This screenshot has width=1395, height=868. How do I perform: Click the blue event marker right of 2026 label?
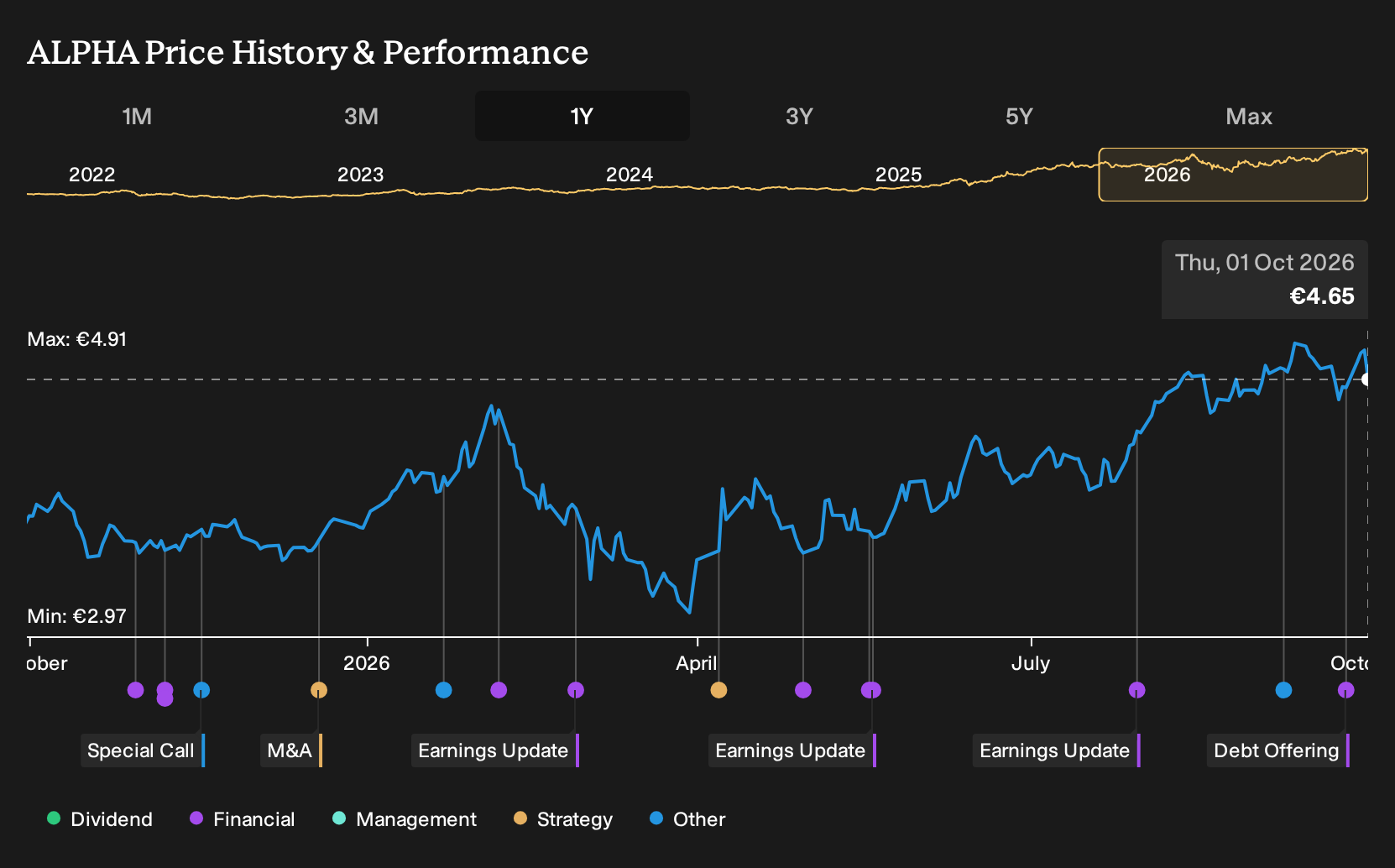tap(444, 690)
